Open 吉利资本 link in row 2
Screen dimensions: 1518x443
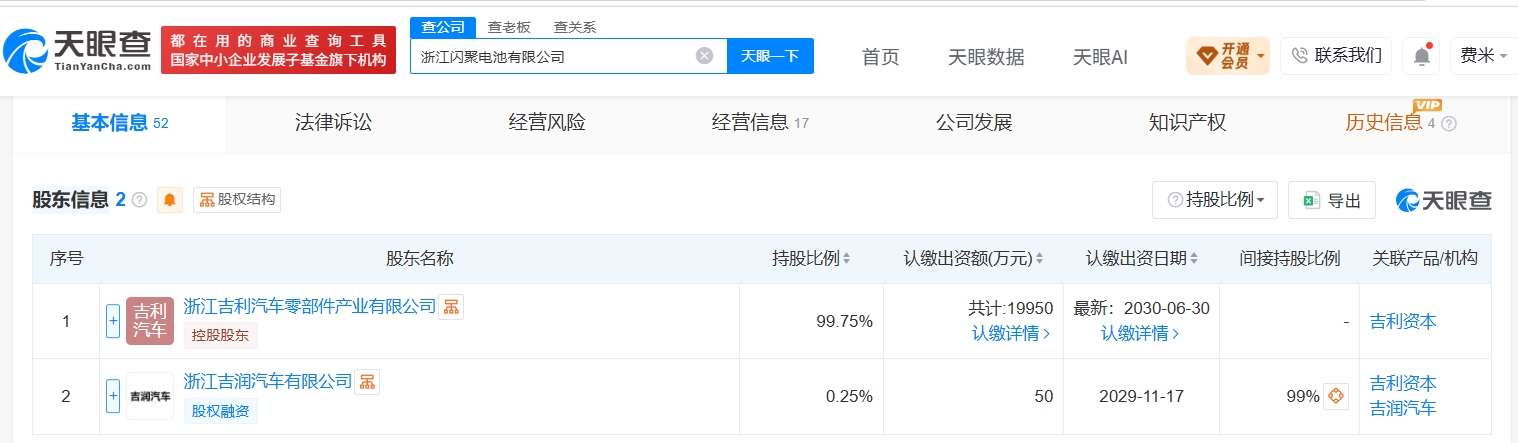tap(1403, 383)
